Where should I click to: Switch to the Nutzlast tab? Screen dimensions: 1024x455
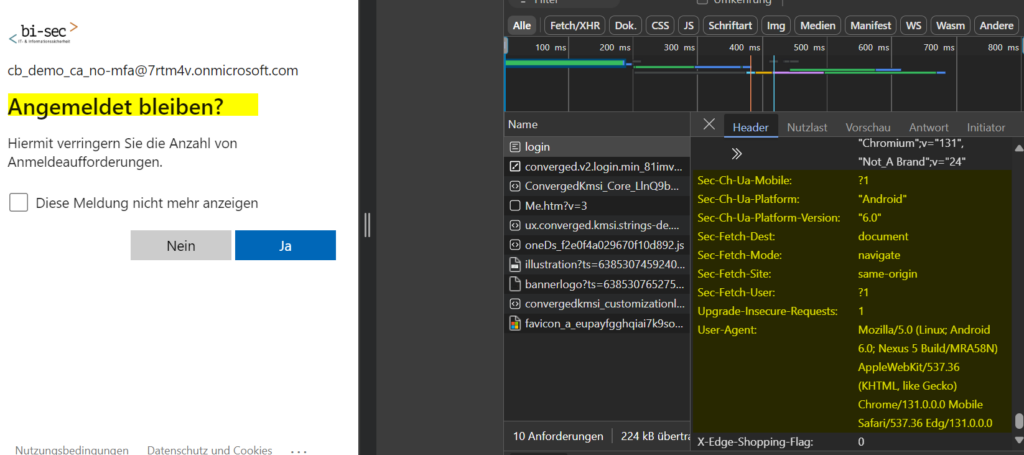(806, 127)
